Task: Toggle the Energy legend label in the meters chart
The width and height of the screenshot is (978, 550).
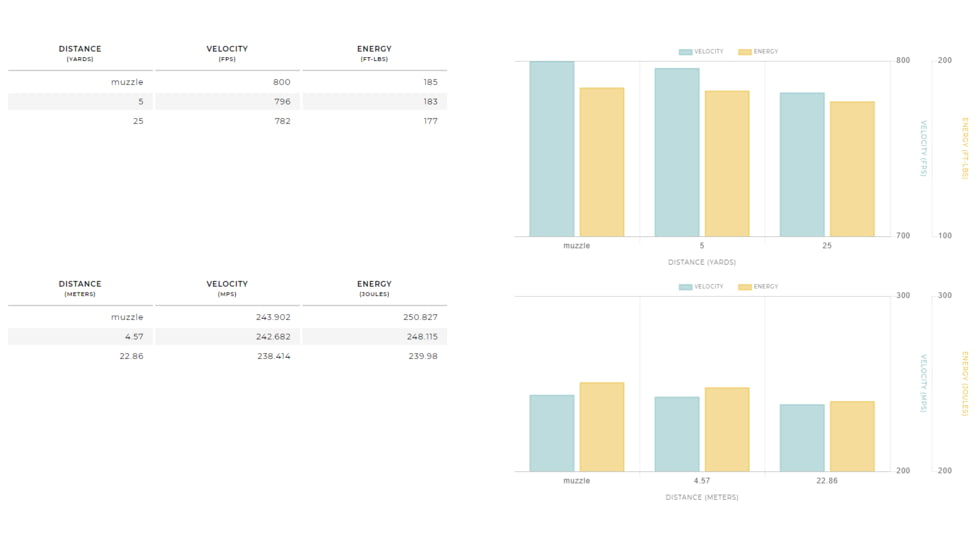Action: pyautogui.click(x=766, y=287)
